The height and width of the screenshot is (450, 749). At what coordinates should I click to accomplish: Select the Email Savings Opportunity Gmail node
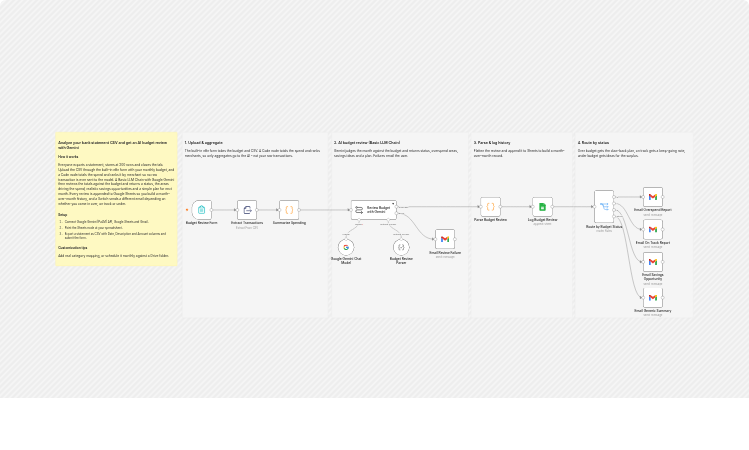click(653, 262)
